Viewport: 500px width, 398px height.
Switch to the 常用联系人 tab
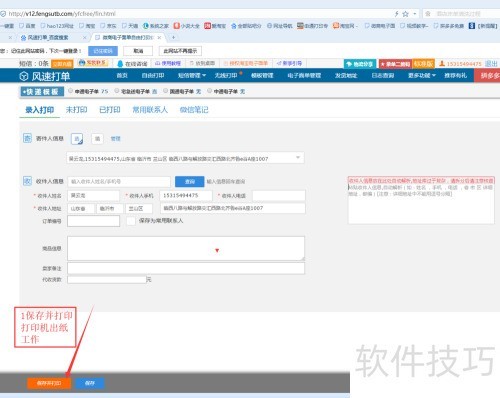click(x=150, y=110)
